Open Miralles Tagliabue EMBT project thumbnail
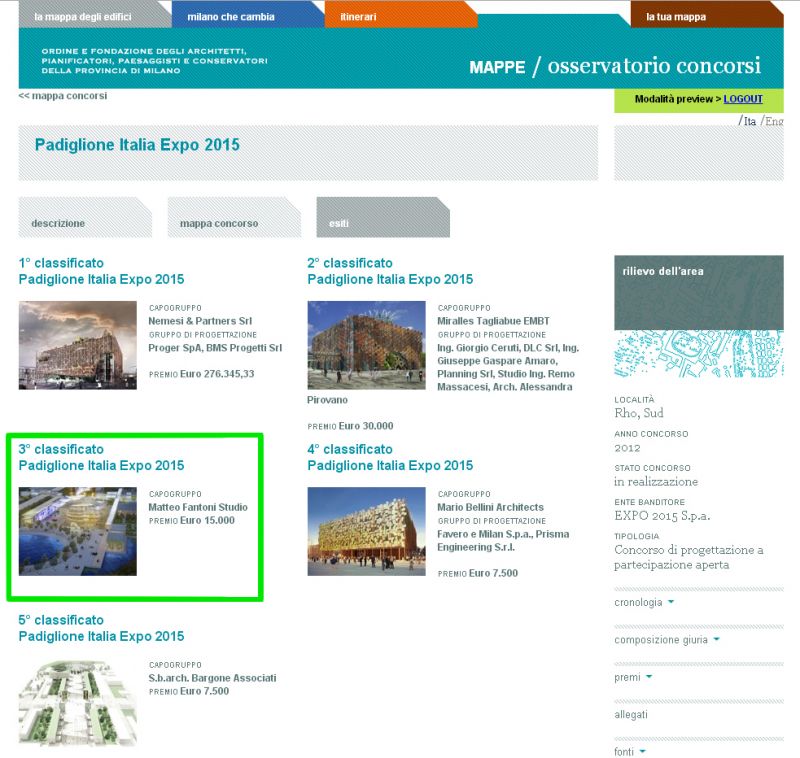Screen dimensions: 800x758 click(x=366, y=345)
